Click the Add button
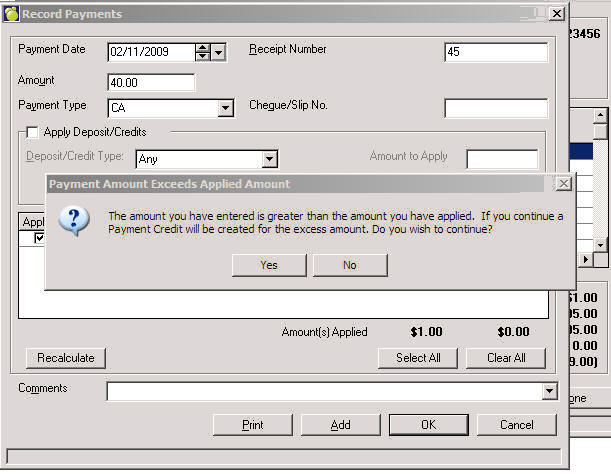This screenshot has height=474, width=611. (341, 425)
